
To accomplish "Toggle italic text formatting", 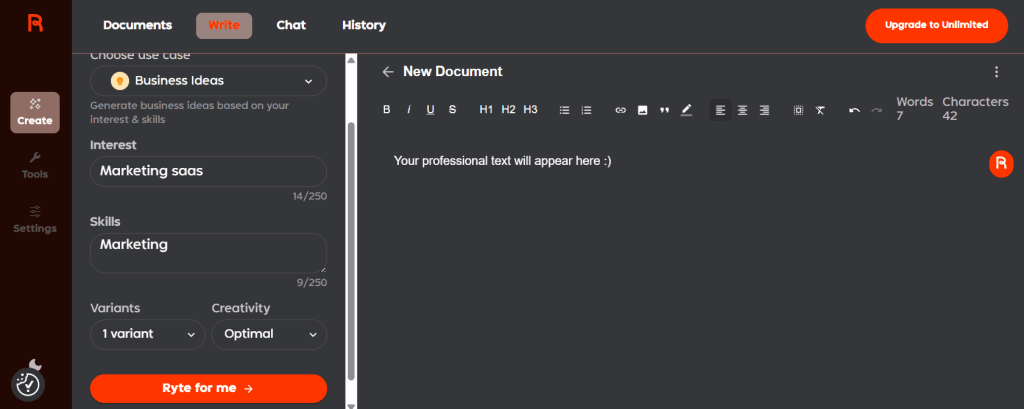I will pyautogui.click(x=409, y=110).
